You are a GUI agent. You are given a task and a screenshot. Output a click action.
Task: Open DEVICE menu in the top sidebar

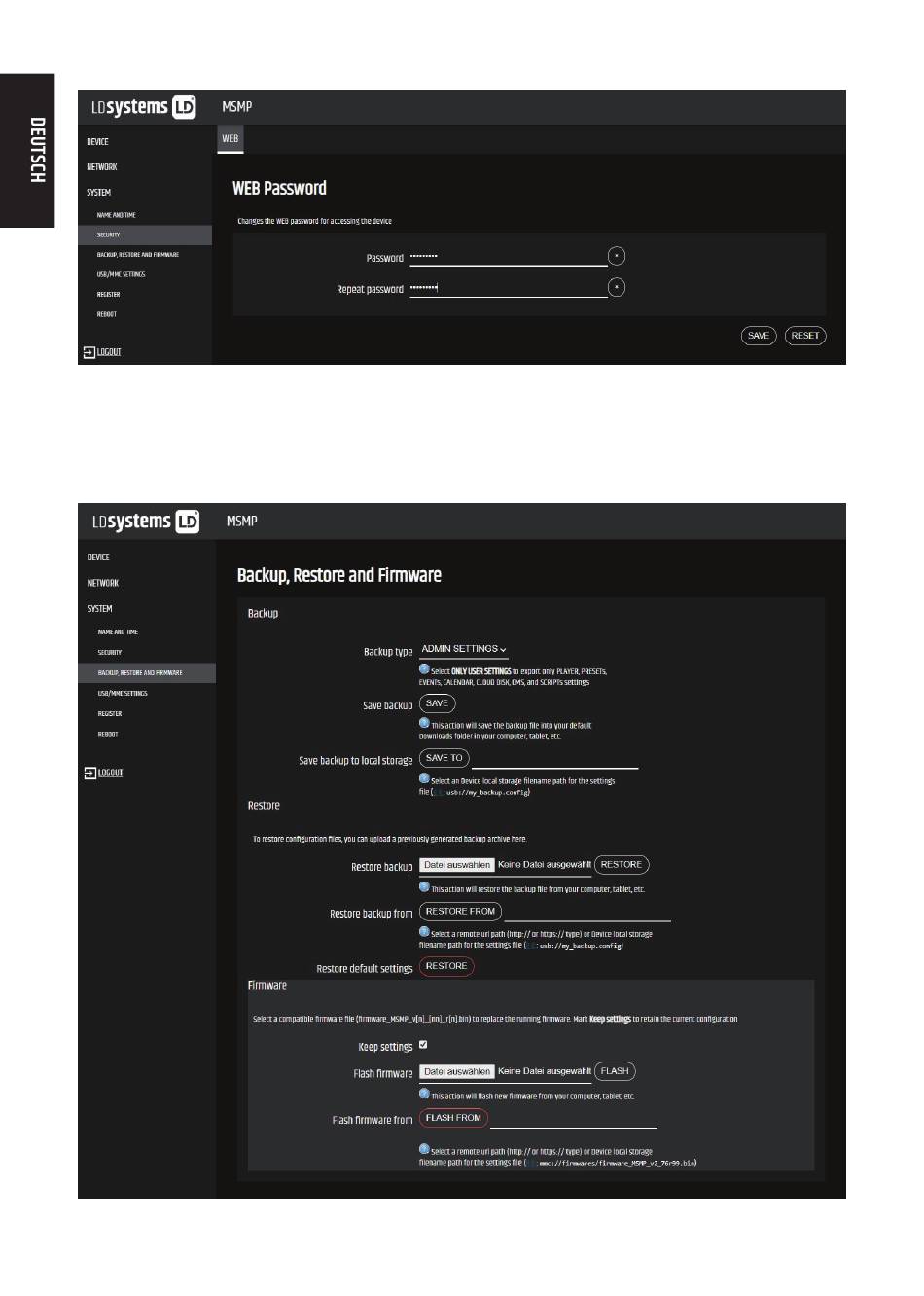pos(97,142)
